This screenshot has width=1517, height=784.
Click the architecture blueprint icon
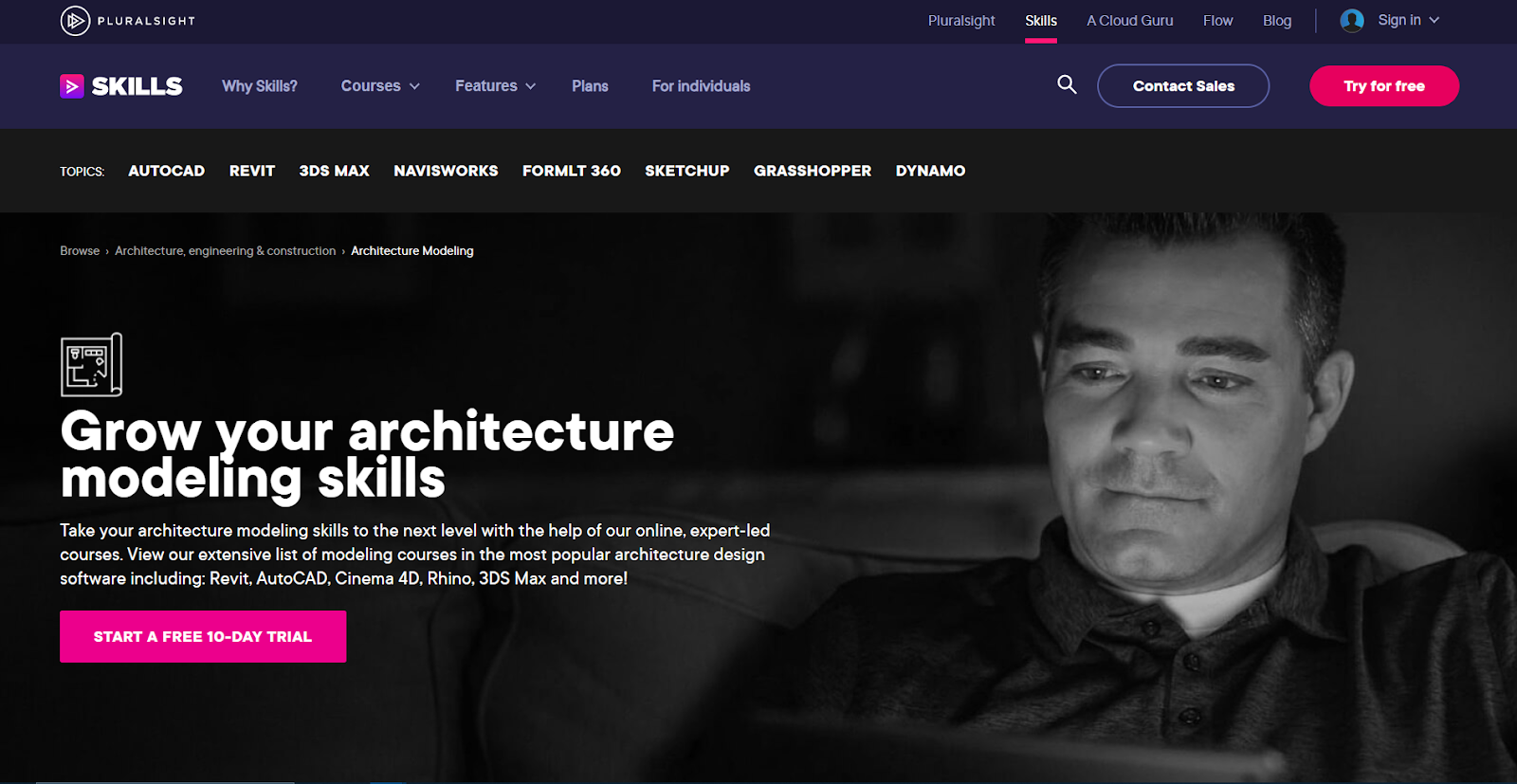92,364
